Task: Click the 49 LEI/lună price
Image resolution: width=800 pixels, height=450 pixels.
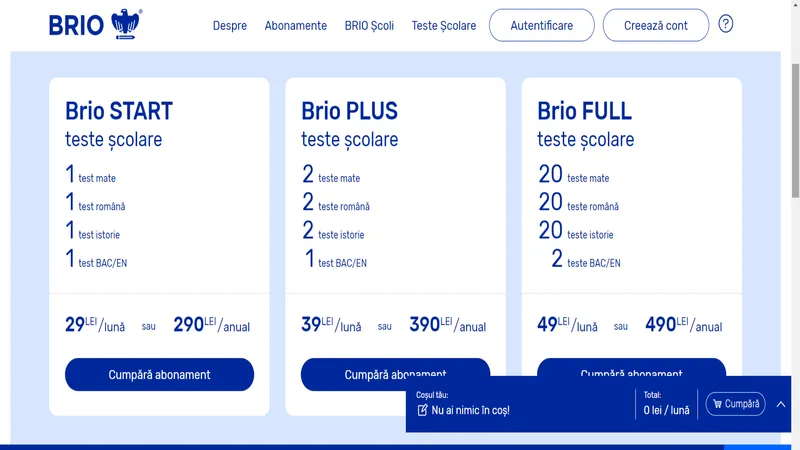Action: 567,325
